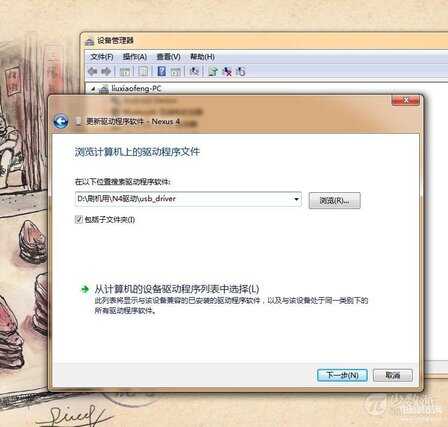The image size is (448, 427).
Task: Click the 取消 cancel button
Action: 393,375
